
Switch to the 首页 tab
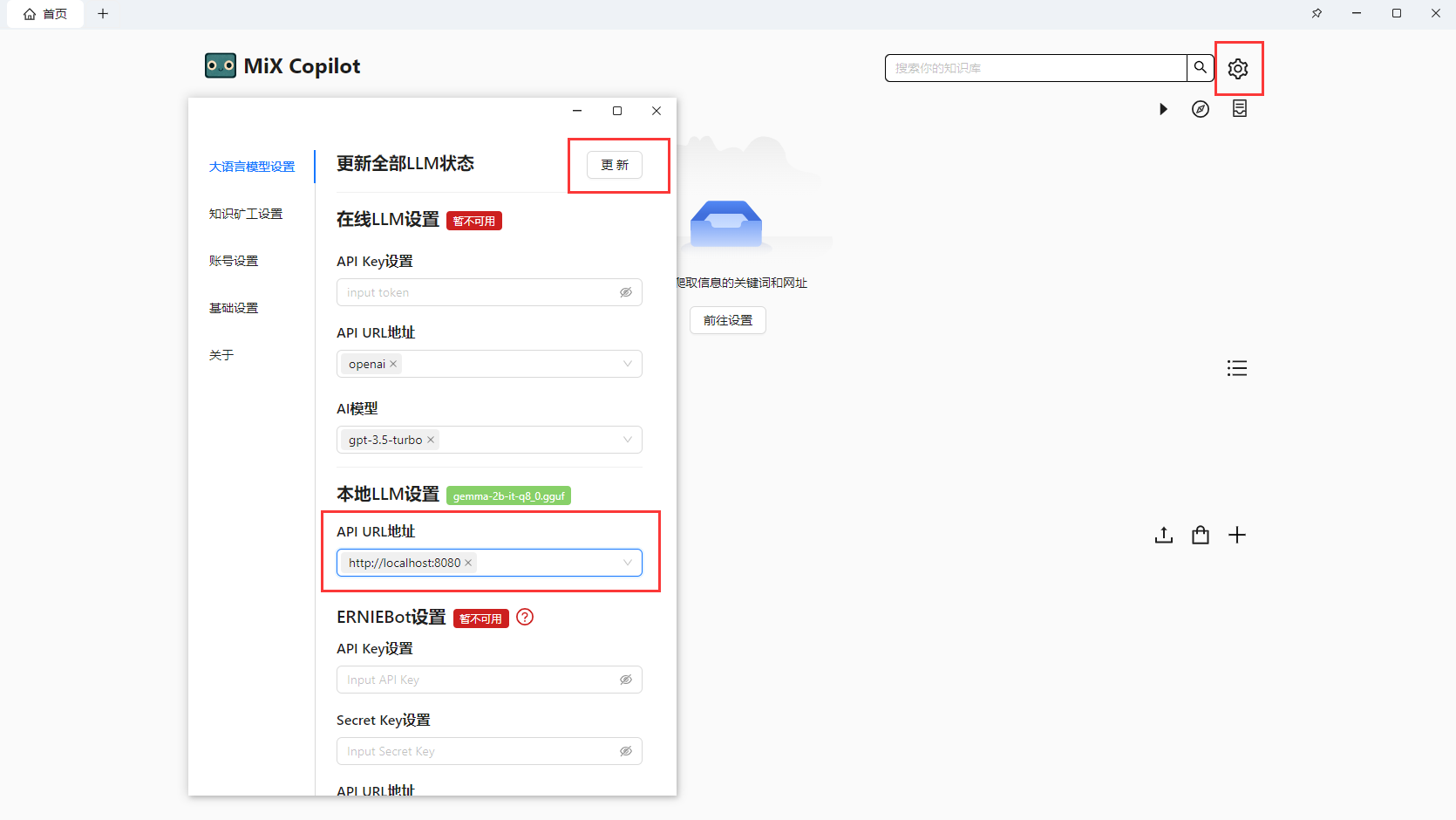45,14
